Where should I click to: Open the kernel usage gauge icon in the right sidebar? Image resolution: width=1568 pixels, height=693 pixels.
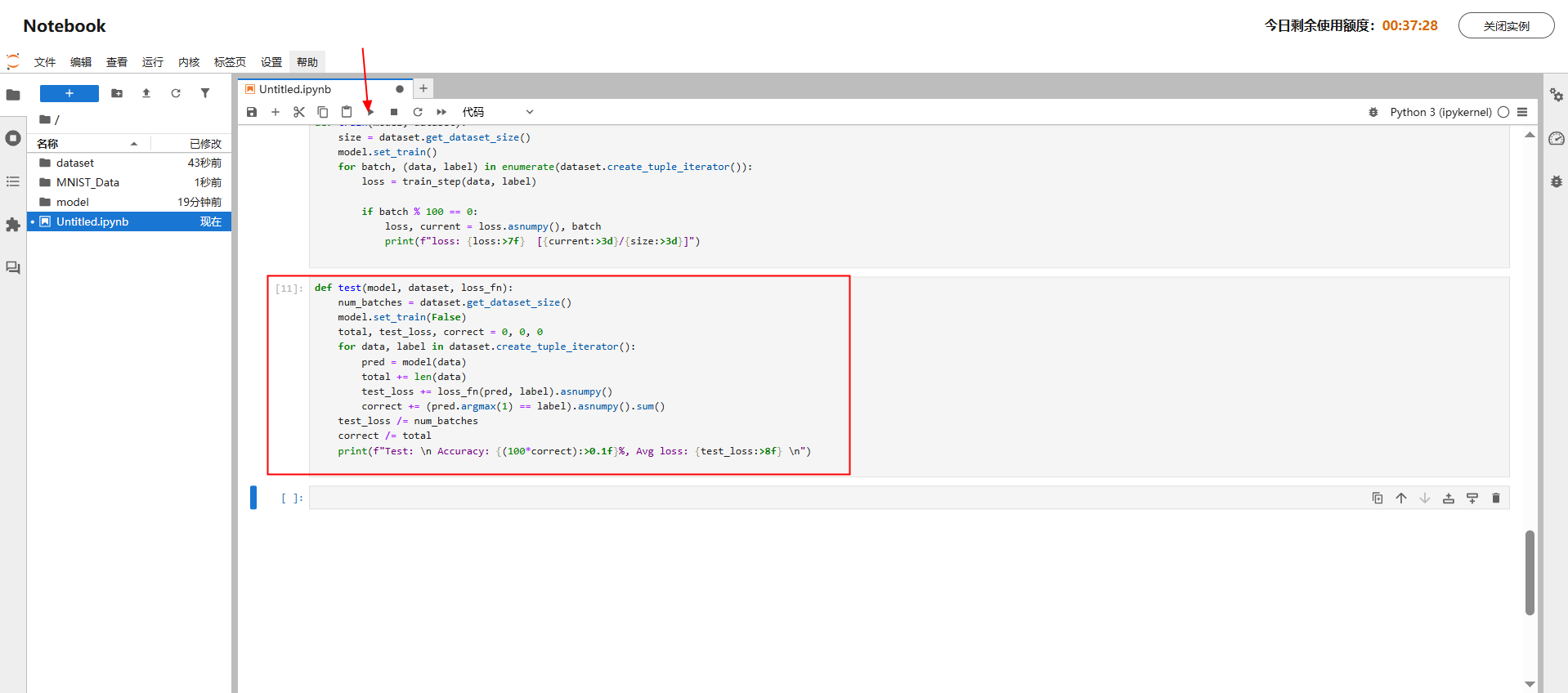tap(1557, 138)
